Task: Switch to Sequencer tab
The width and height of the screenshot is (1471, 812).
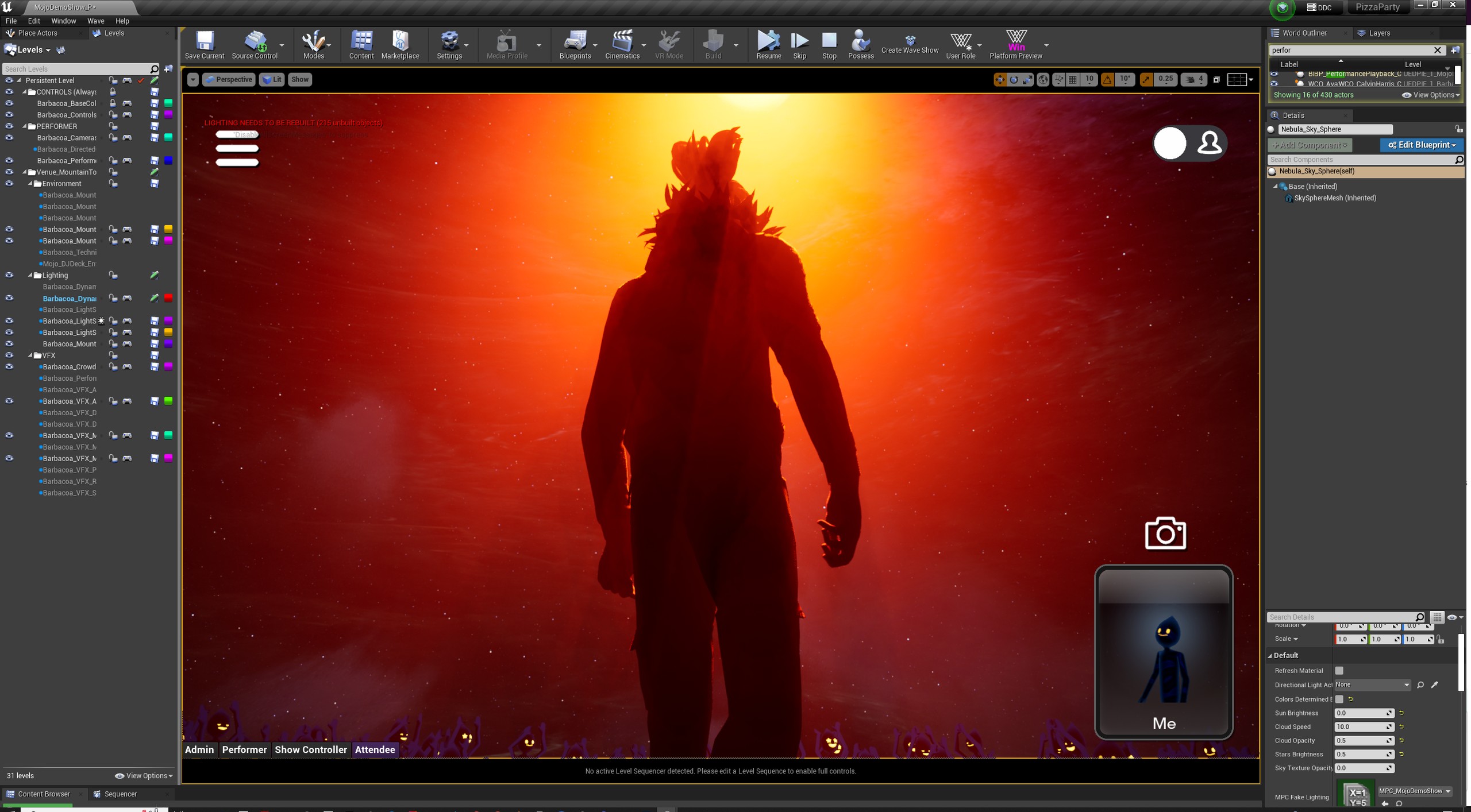Action: (x=121, y=794)
